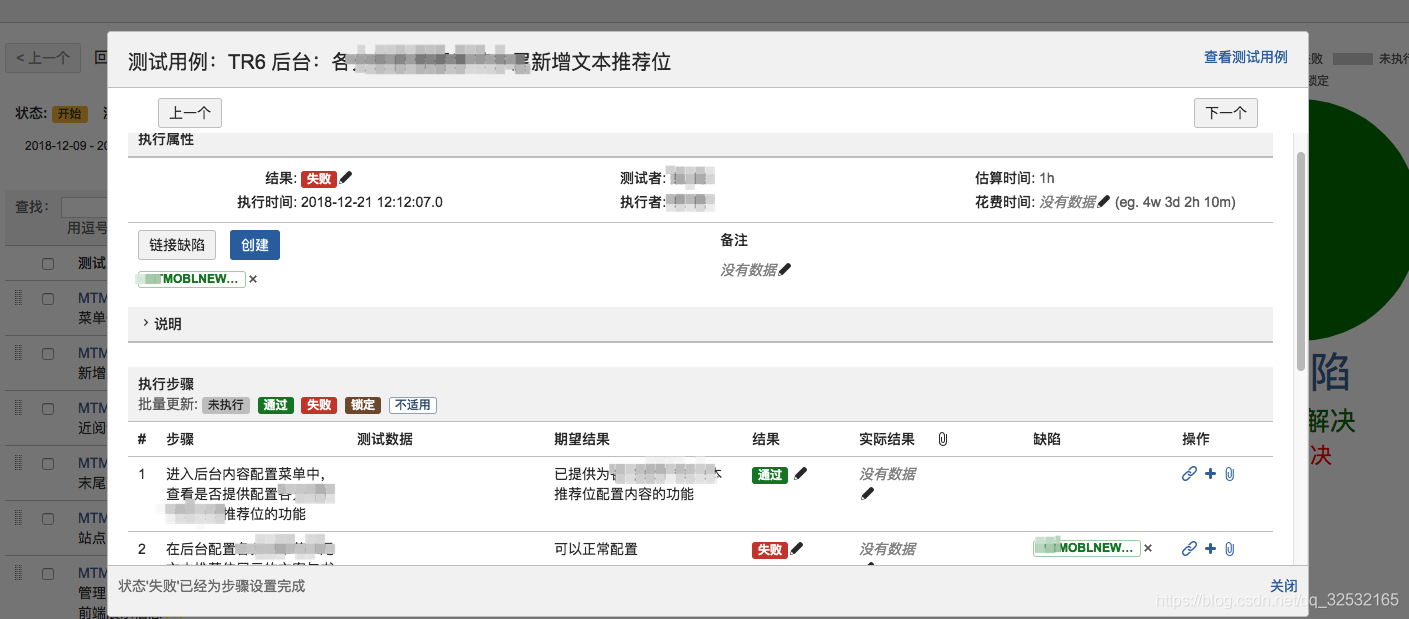Click the 执行步骤 section heading

(x=166, y=384)
